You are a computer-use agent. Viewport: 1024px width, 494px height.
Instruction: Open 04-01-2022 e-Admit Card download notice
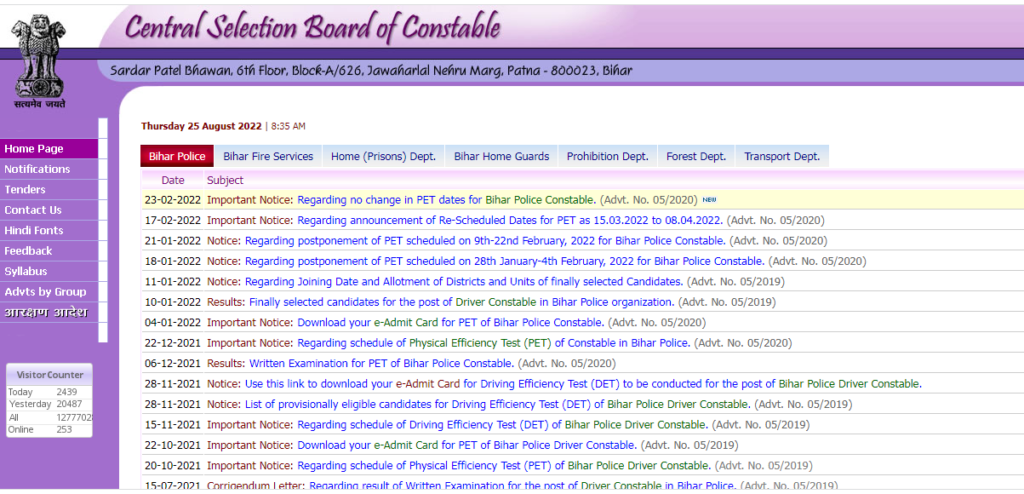(x=451, y=322)
